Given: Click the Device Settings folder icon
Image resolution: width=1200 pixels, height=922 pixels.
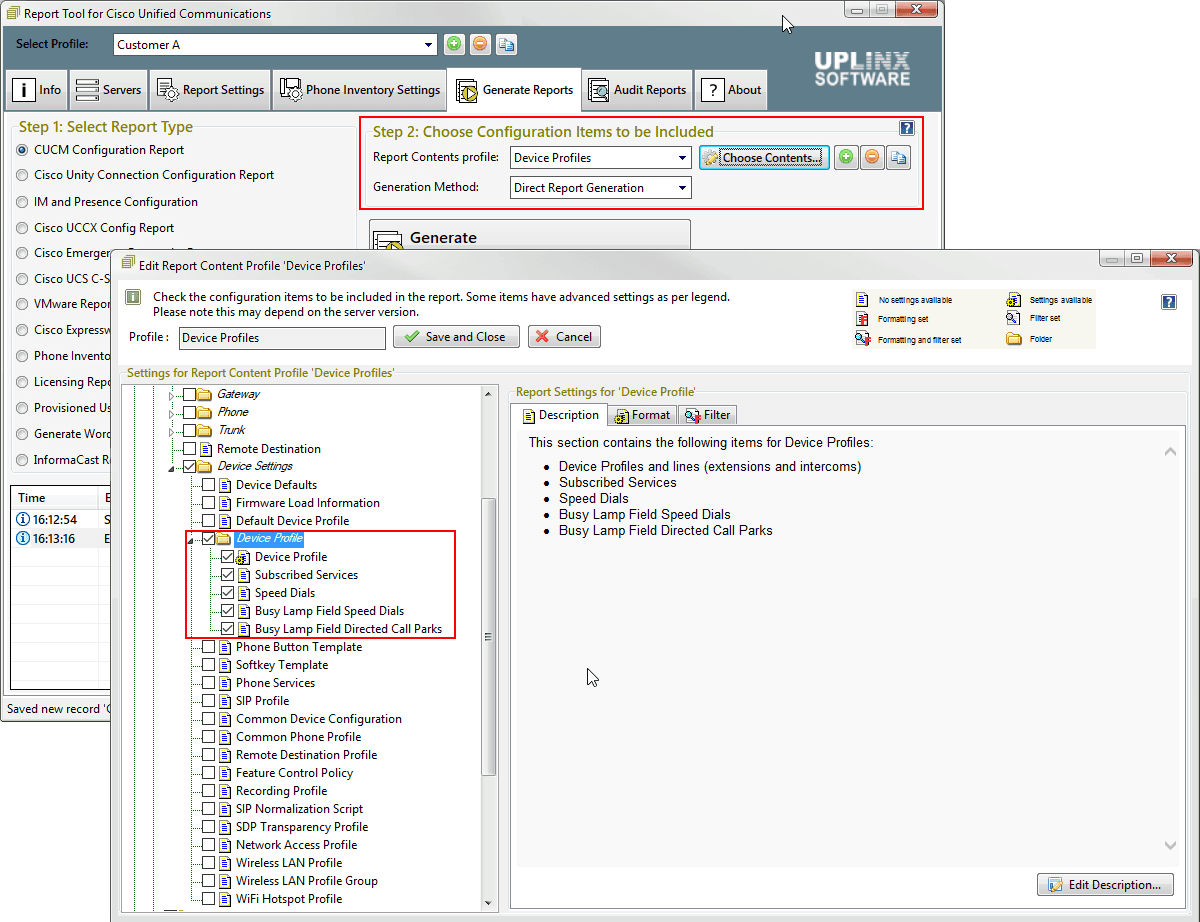Looking at the screenshot, I should (205, 466).
